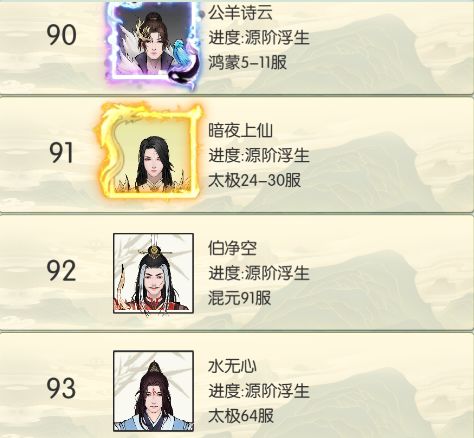Click rank number 90
This screenshot has height=438, width=474.
61,35
